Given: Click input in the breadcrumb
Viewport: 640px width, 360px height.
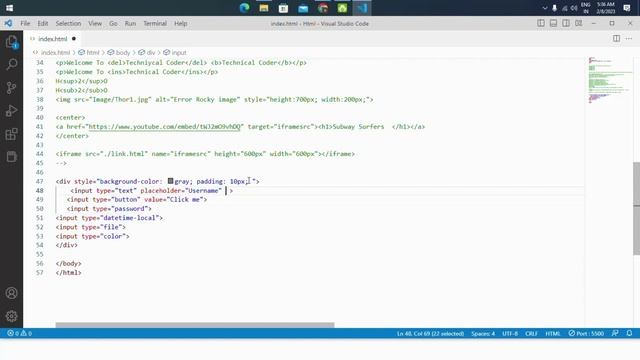Looking at the screenshot, I should click(179, 53).
